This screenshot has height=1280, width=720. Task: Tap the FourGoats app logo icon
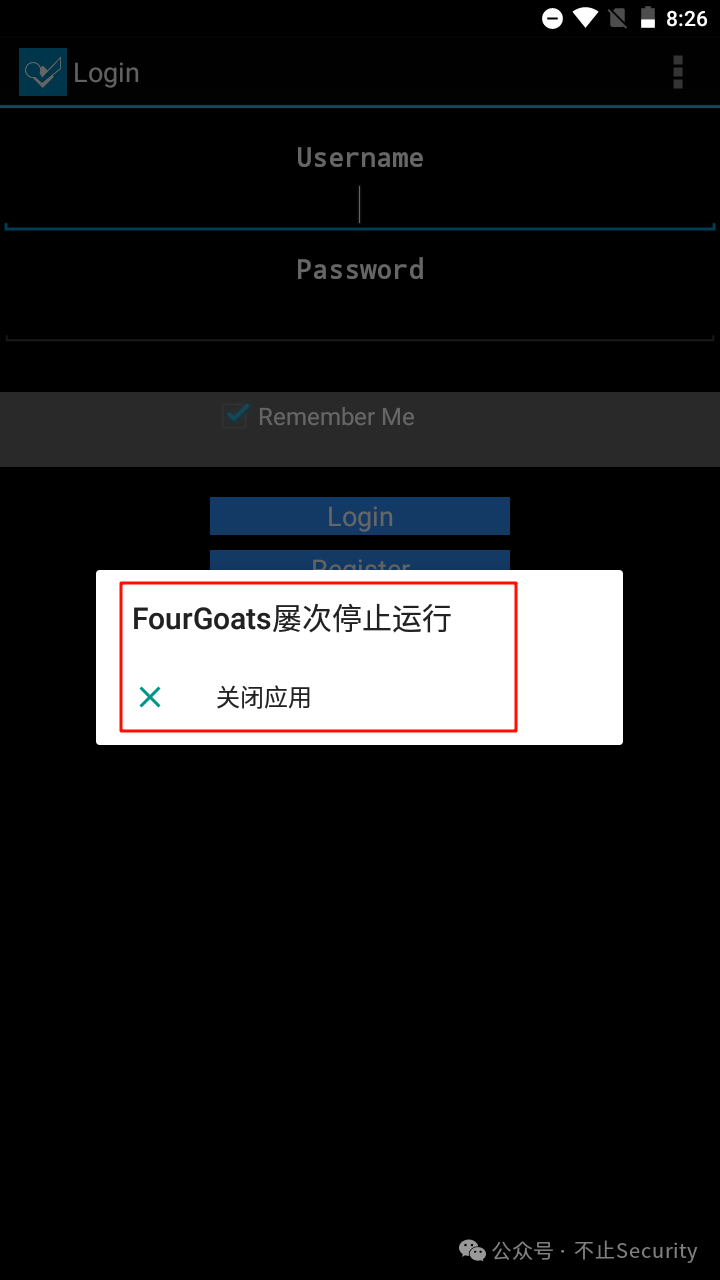pyautogui.click(x=43, y=72)
